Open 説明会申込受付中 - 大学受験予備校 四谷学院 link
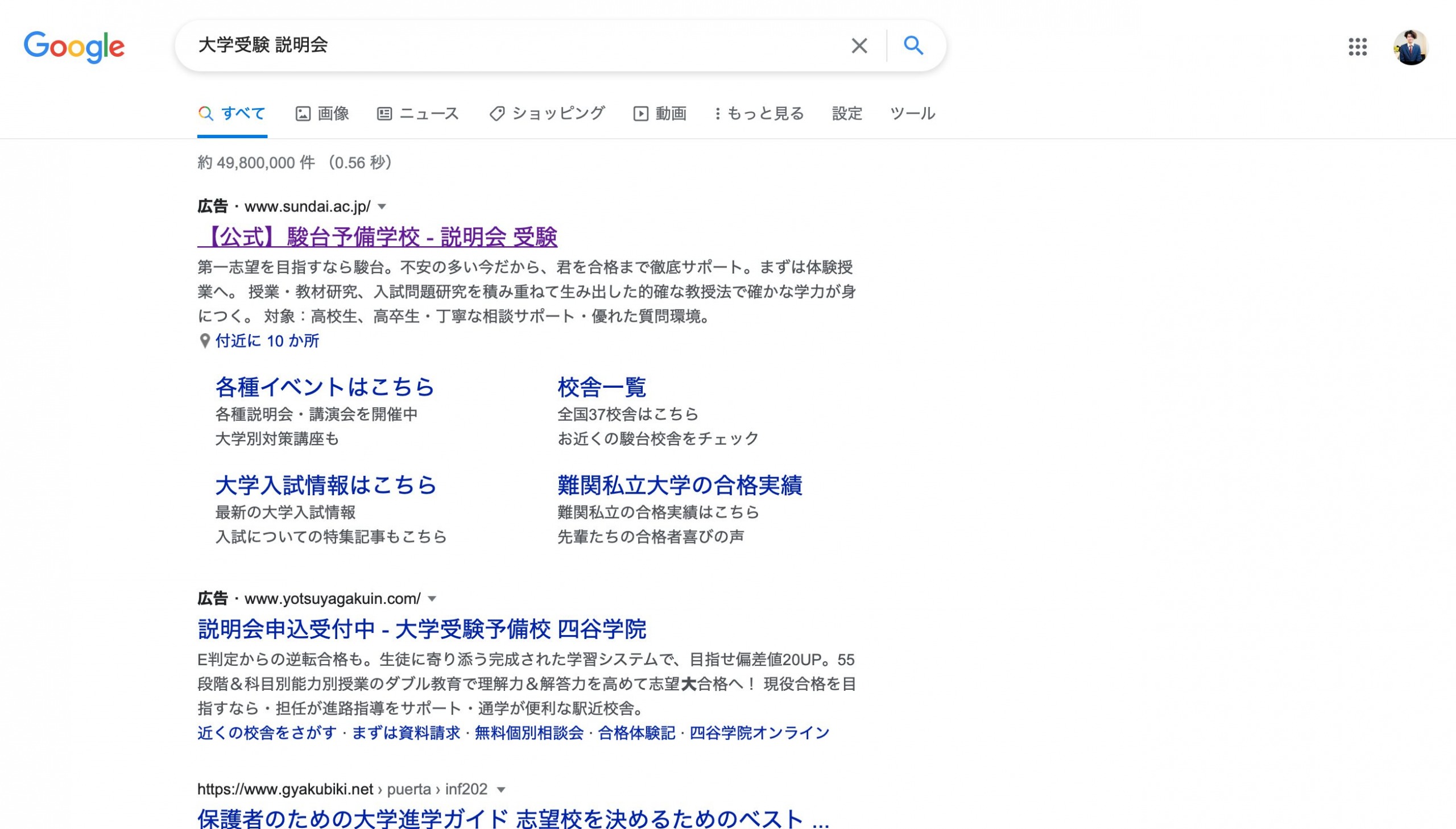This screenshot has width=1456, height=829. pos(422,629)
